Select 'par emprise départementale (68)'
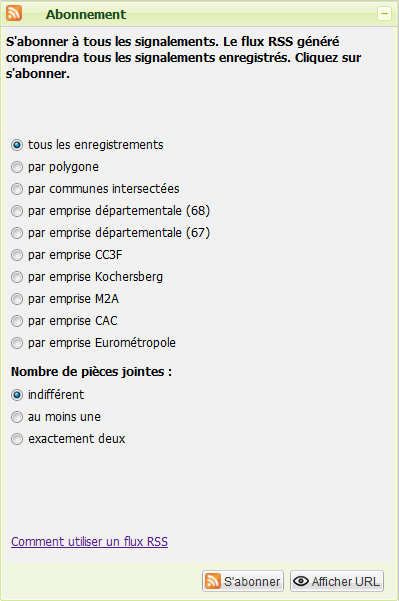This screenshot has height=601, width=399. [17, 211]
